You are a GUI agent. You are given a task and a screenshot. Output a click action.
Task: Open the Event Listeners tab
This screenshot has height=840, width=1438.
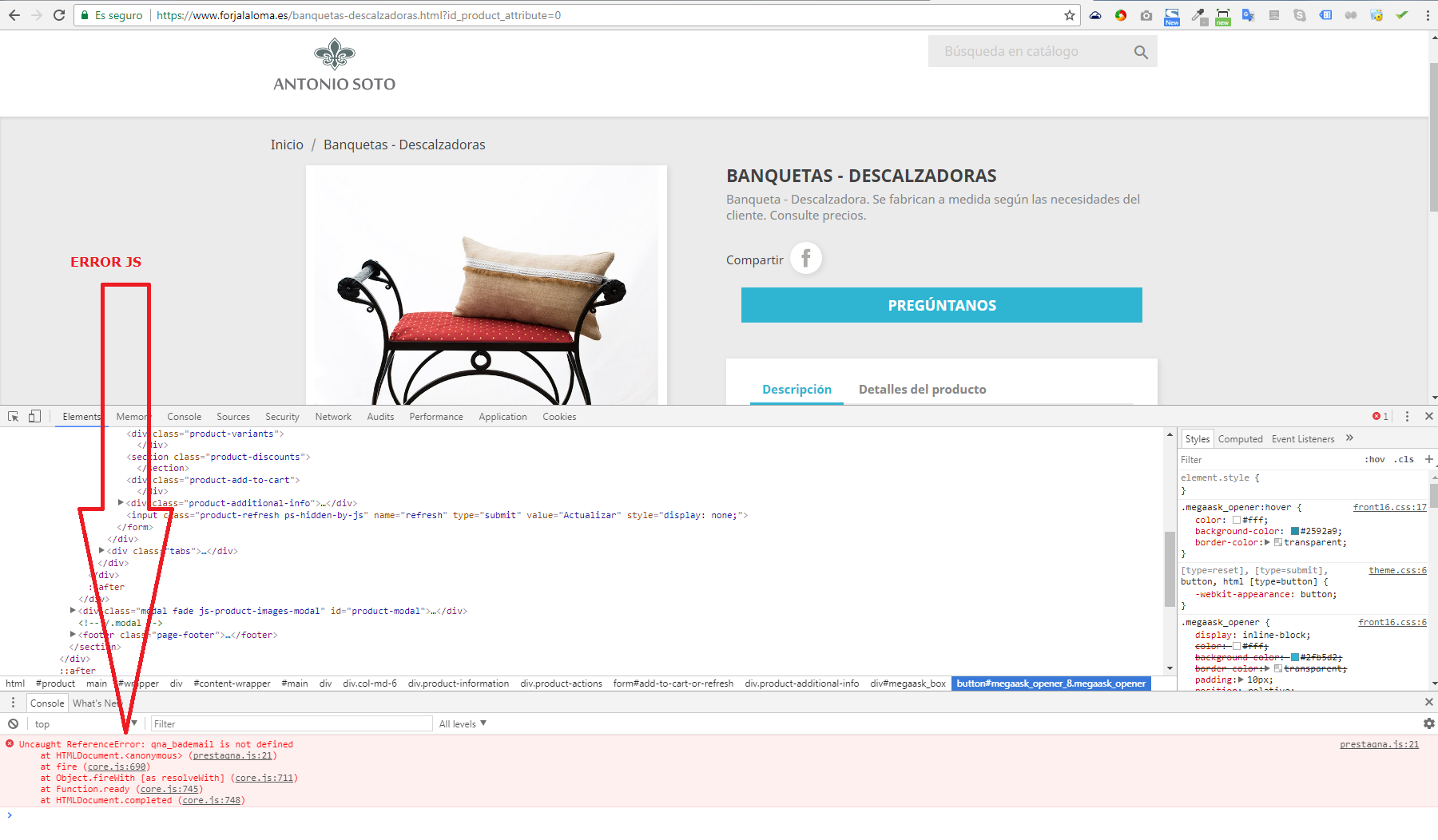pos(1303,438)
